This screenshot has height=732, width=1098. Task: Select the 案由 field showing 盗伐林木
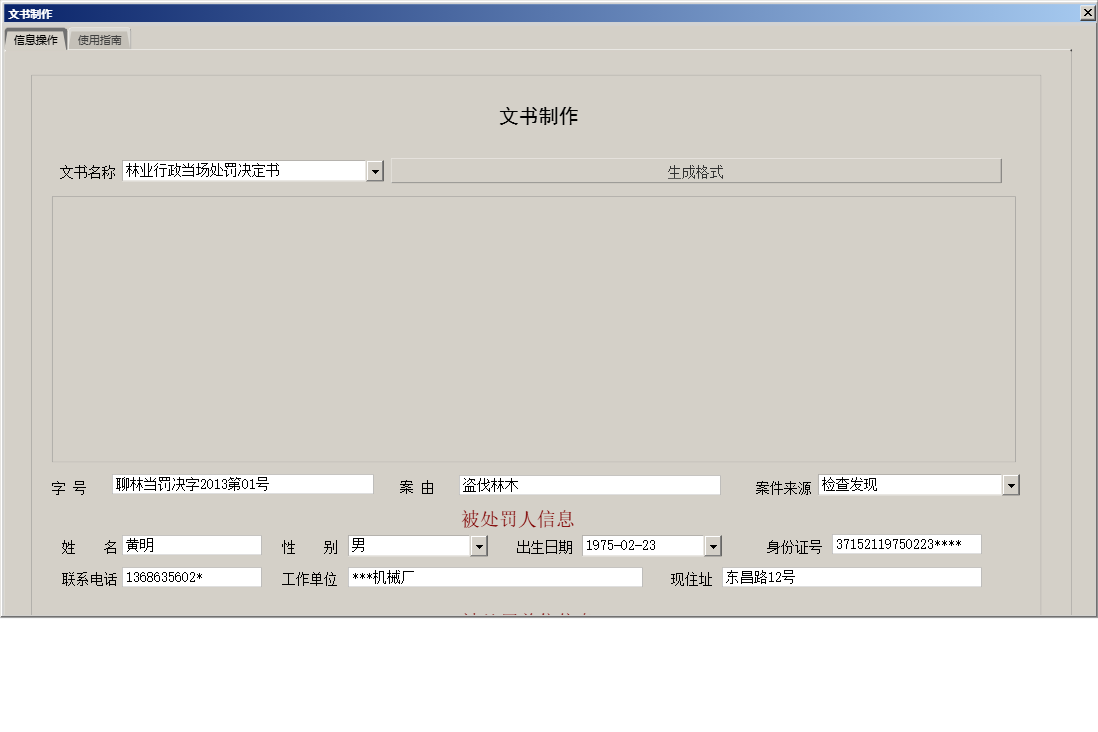[x=590, y=484]
